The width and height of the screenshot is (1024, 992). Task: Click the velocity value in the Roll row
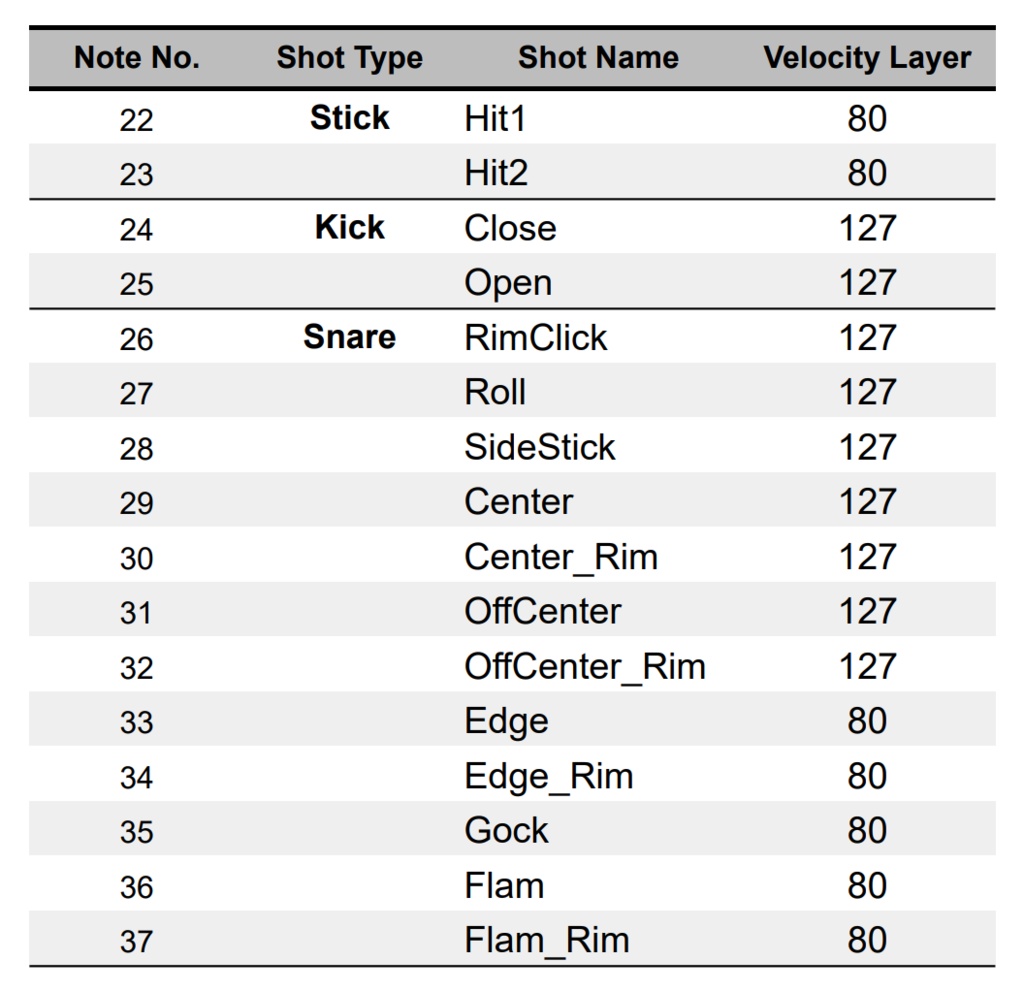tap(867, 393)
